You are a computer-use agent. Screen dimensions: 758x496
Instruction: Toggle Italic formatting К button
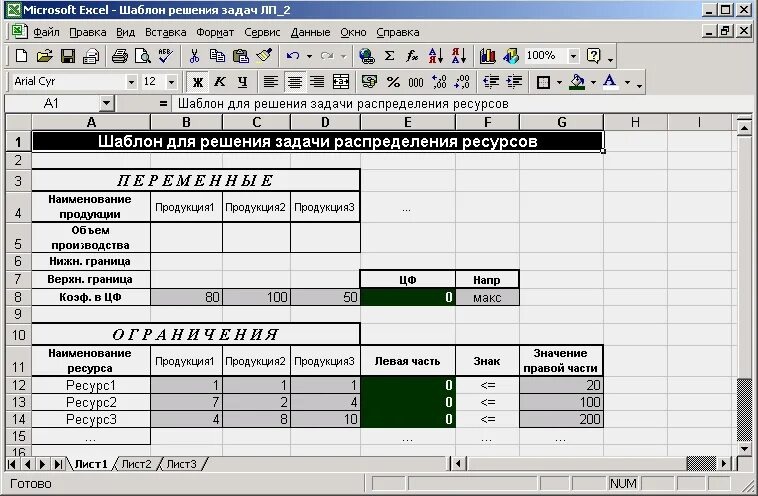220,82
